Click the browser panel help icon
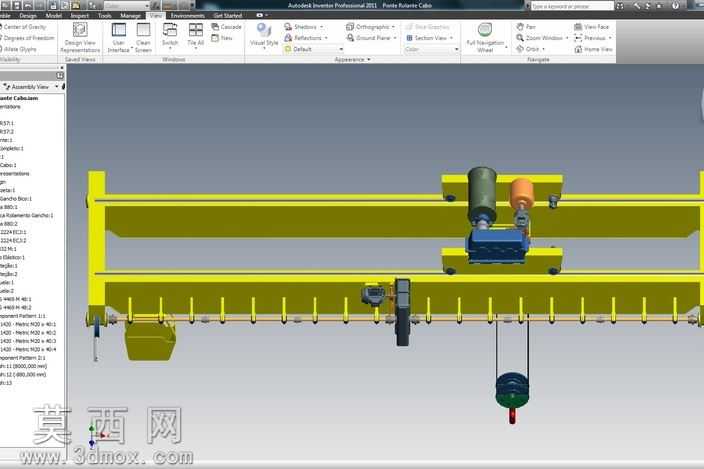This screenshot has width=704, height=469. [x=60, y=76]
